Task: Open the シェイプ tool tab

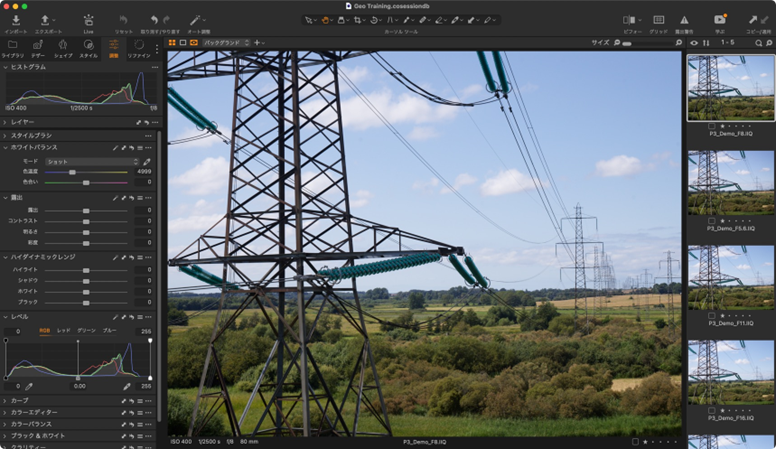Action: 63,49
